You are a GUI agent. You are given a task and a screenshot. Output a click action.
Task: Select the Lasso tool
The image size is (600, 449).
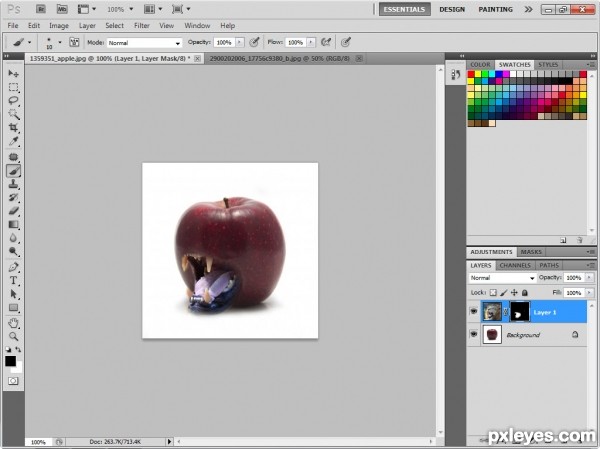pos(13,101)
